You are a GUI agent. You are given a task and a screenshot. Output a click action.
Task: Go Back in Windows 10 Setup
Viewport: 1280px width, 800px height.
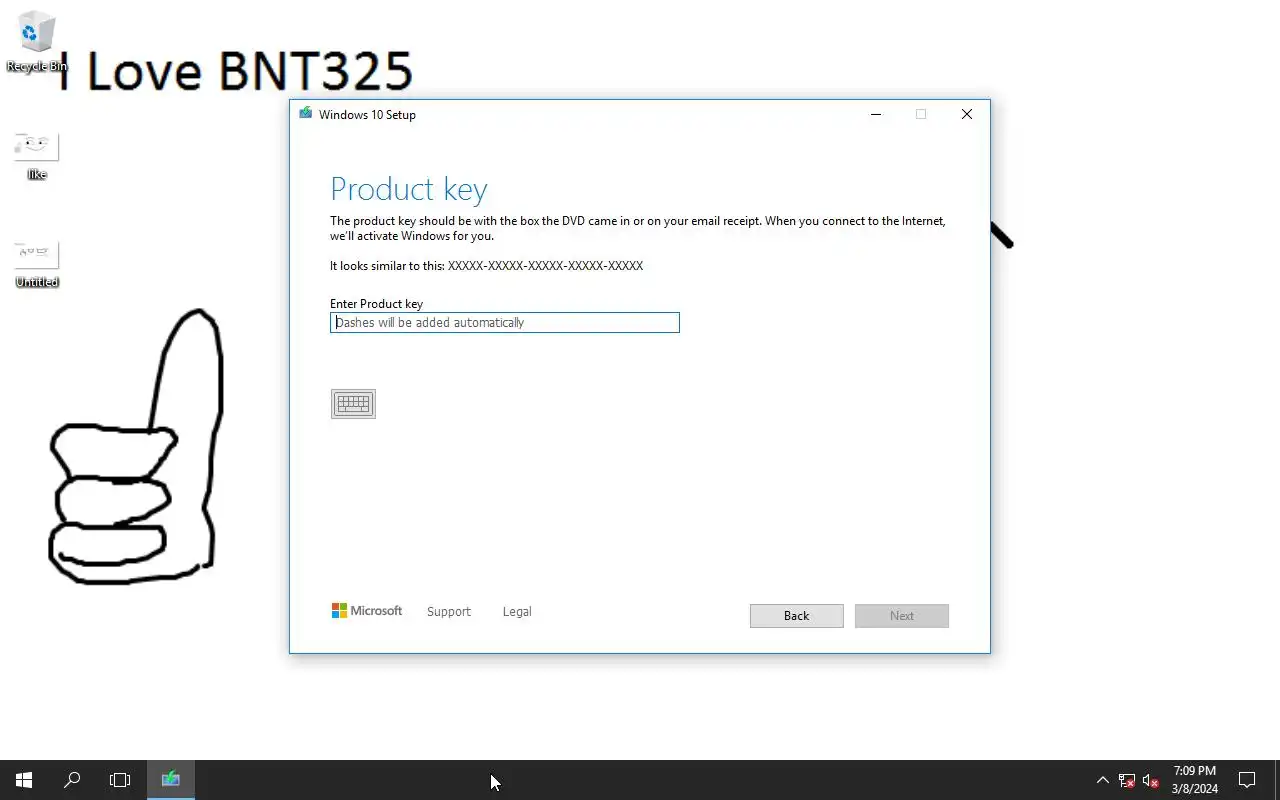(x=797, y=616)
